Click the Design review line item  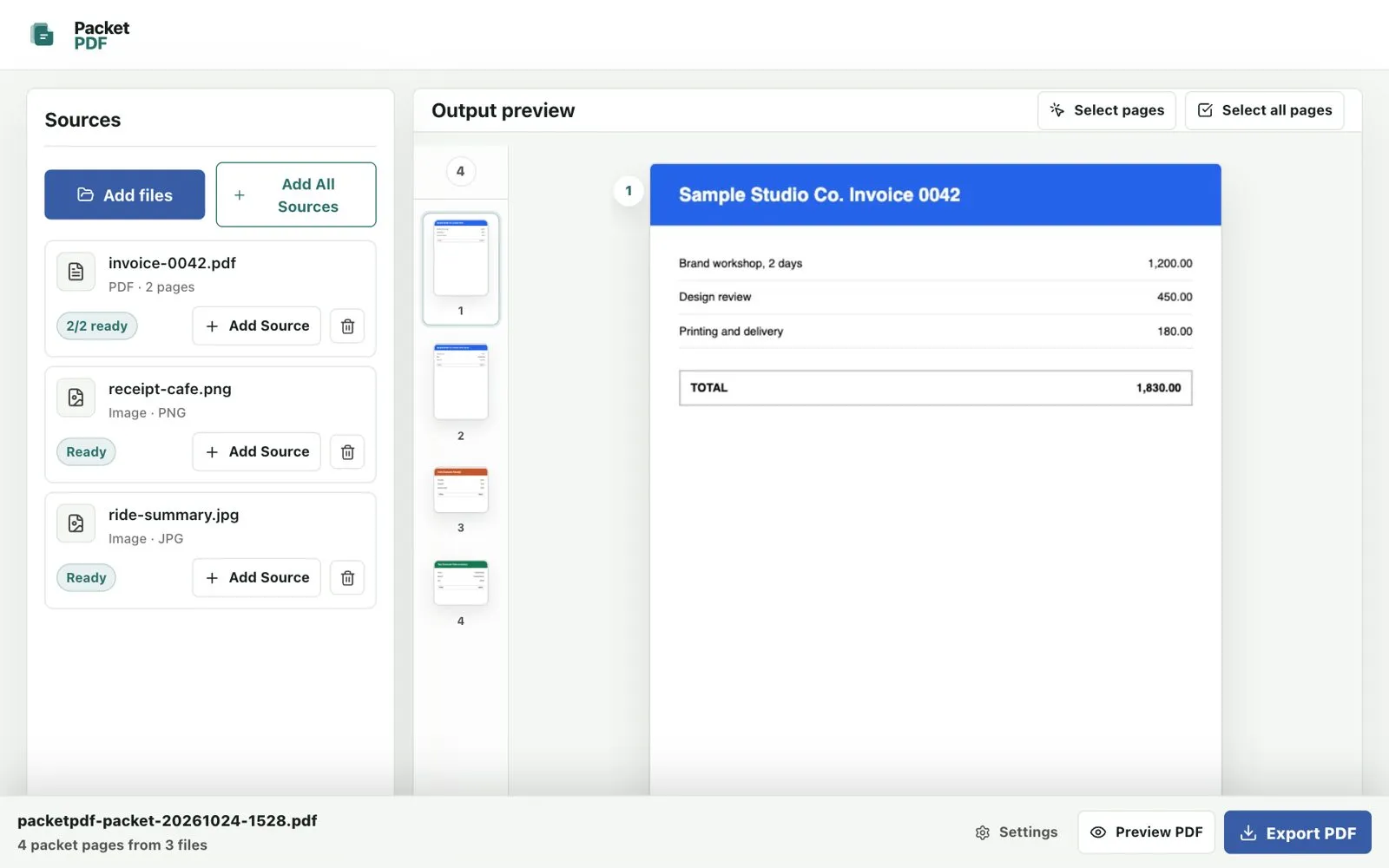tap(935, 297)
